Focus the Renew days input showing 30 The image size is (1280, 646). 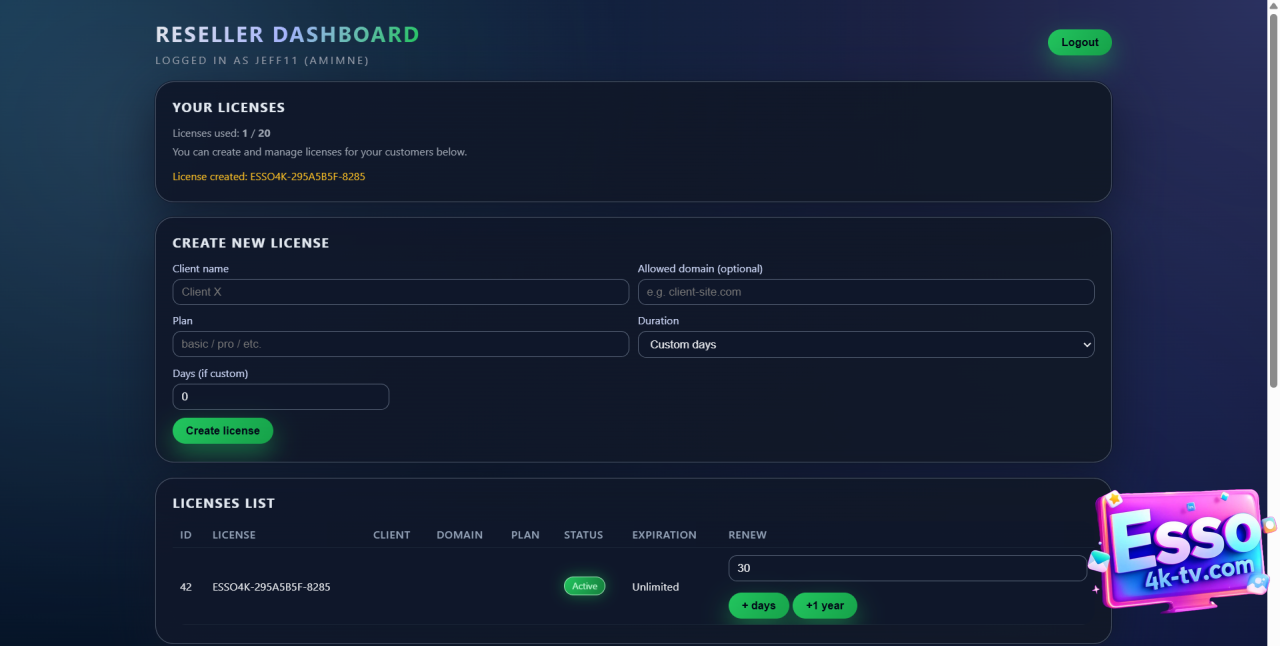pyautogui.click(x=907, y=568)
